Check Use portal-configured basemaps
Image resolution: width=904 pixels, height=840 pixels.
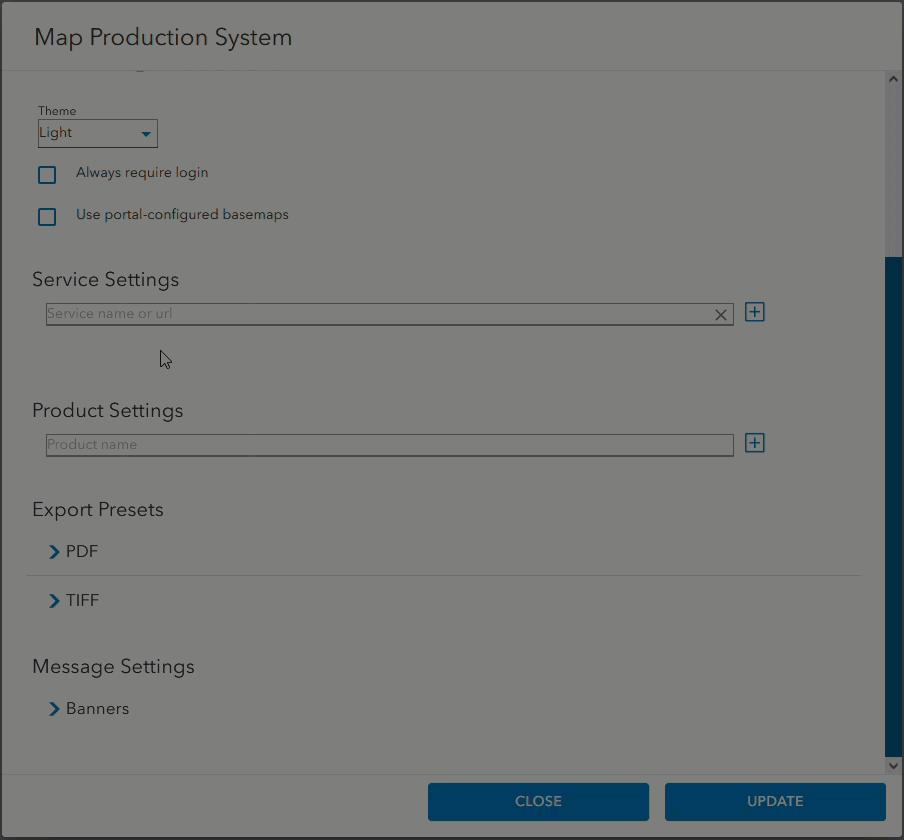coord(46,216)
